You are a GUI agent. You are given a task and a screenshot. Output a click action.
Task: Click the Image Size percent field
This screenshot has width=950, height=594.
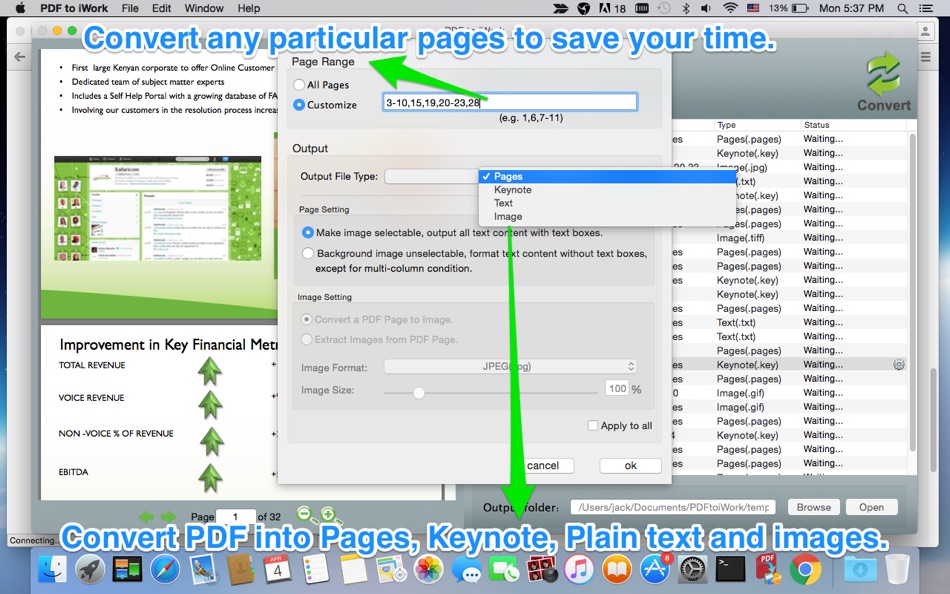tap(617, 389)
